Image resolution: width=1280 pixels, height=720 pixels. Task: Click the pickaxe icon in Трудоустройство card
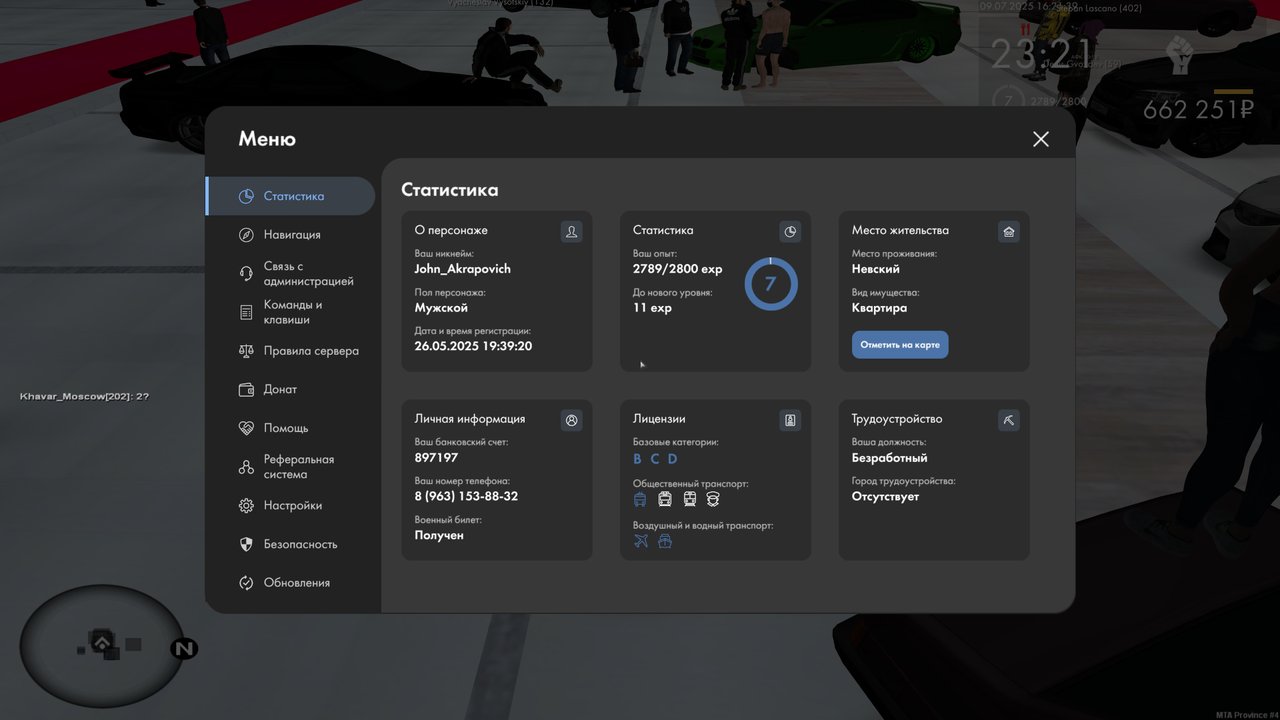pyautogui.click(x=1008, y=420)
